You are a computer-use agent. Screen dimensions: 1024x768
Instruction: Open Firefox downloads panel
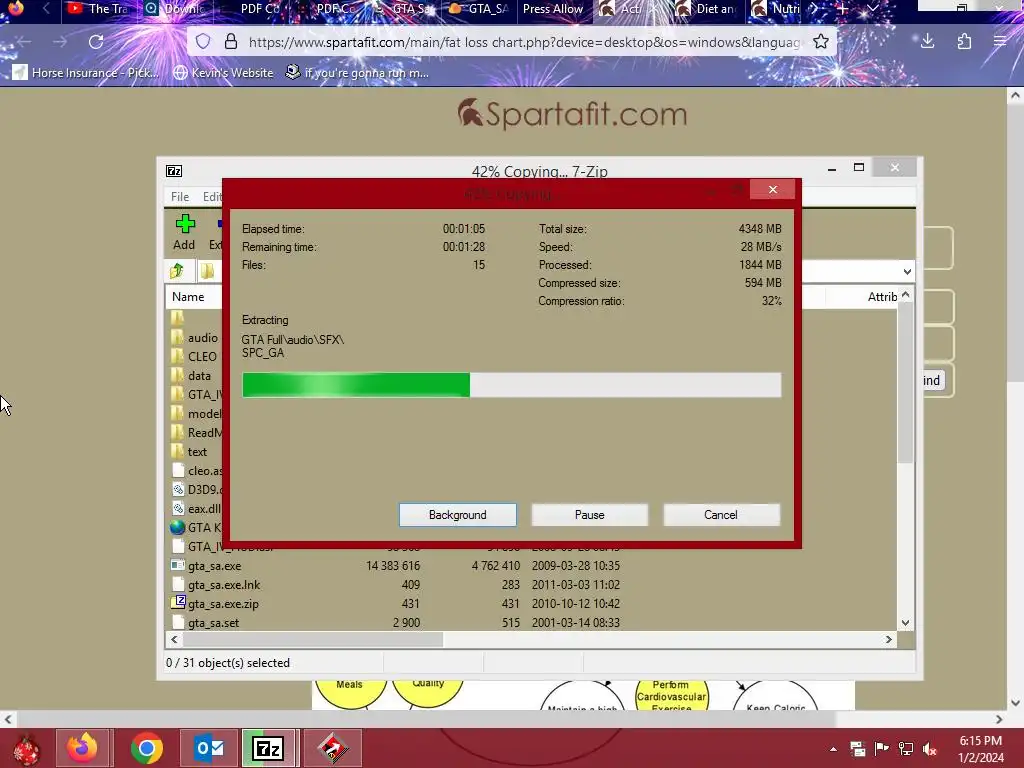coord(927,42)
